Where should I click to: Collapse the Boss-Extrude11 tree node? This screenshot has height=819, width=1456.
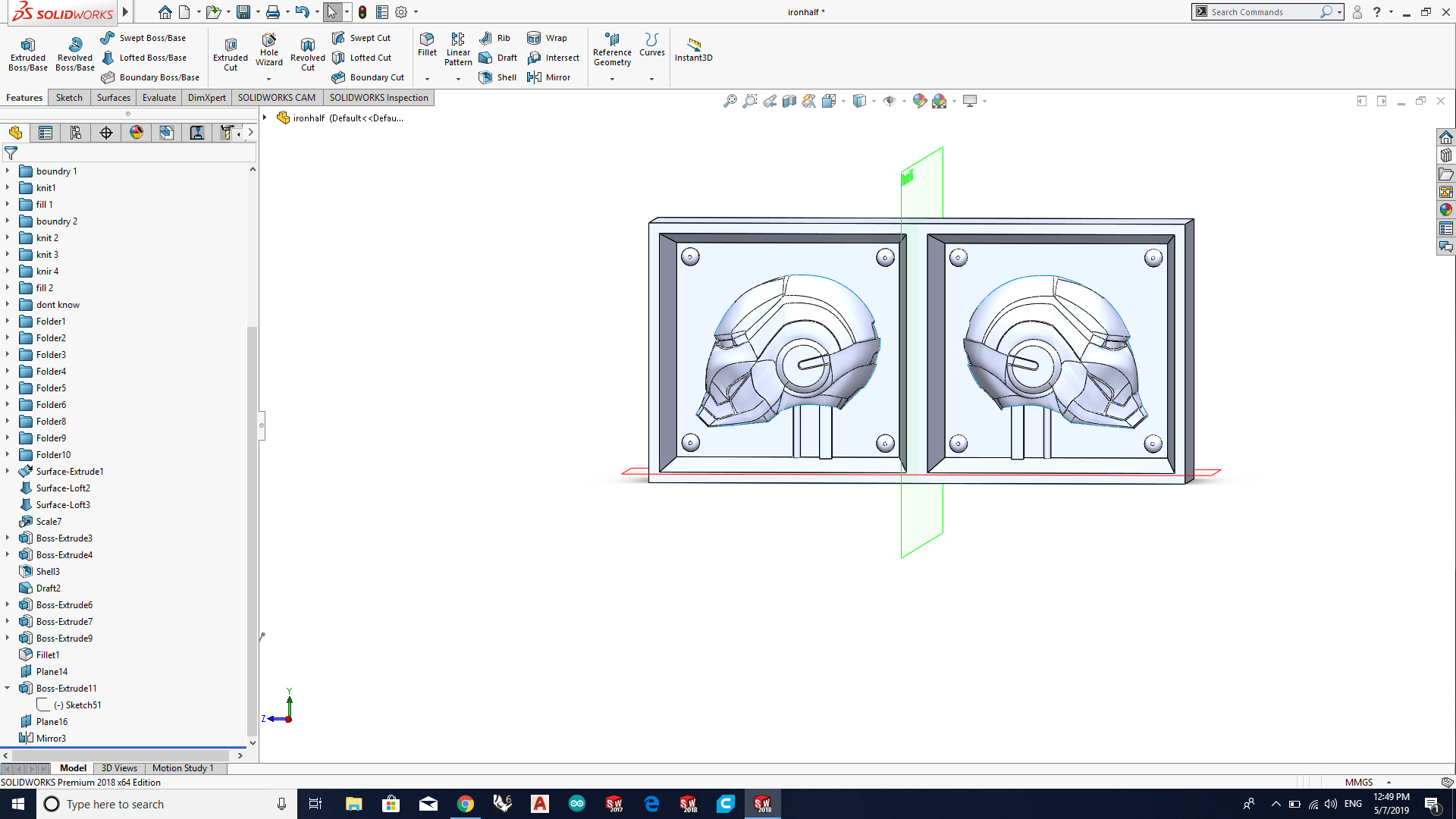(8, 689)
